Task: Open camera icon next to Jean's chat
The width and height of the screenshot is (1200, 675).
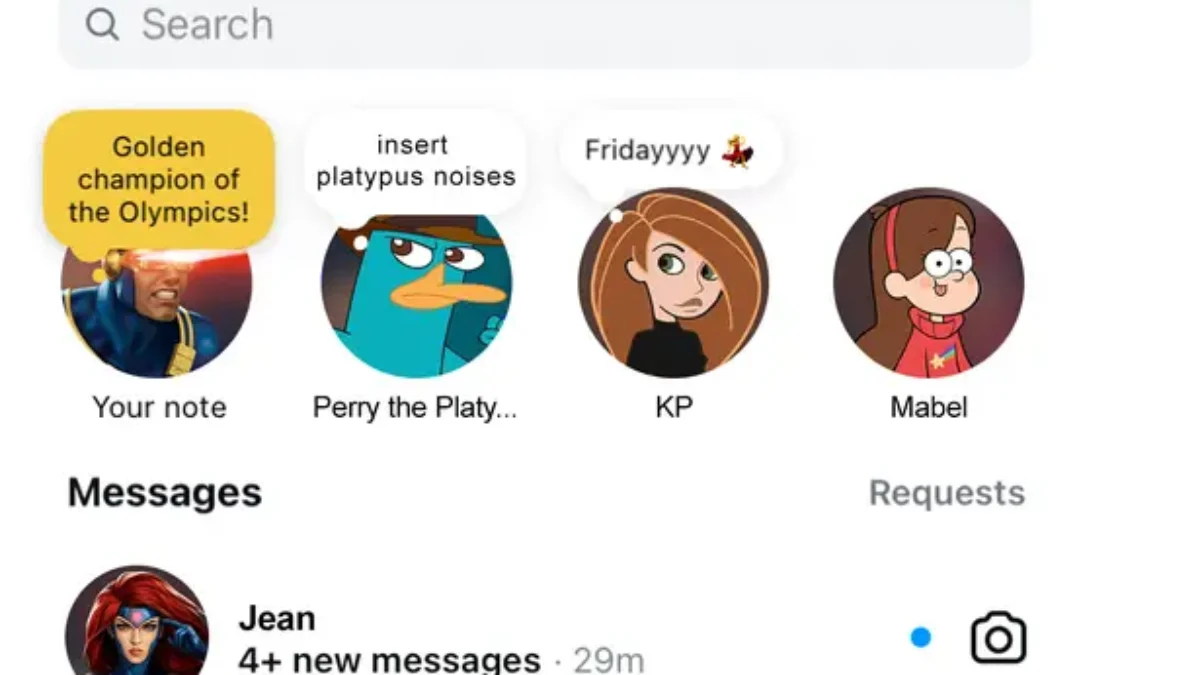Action: (998, 638)
